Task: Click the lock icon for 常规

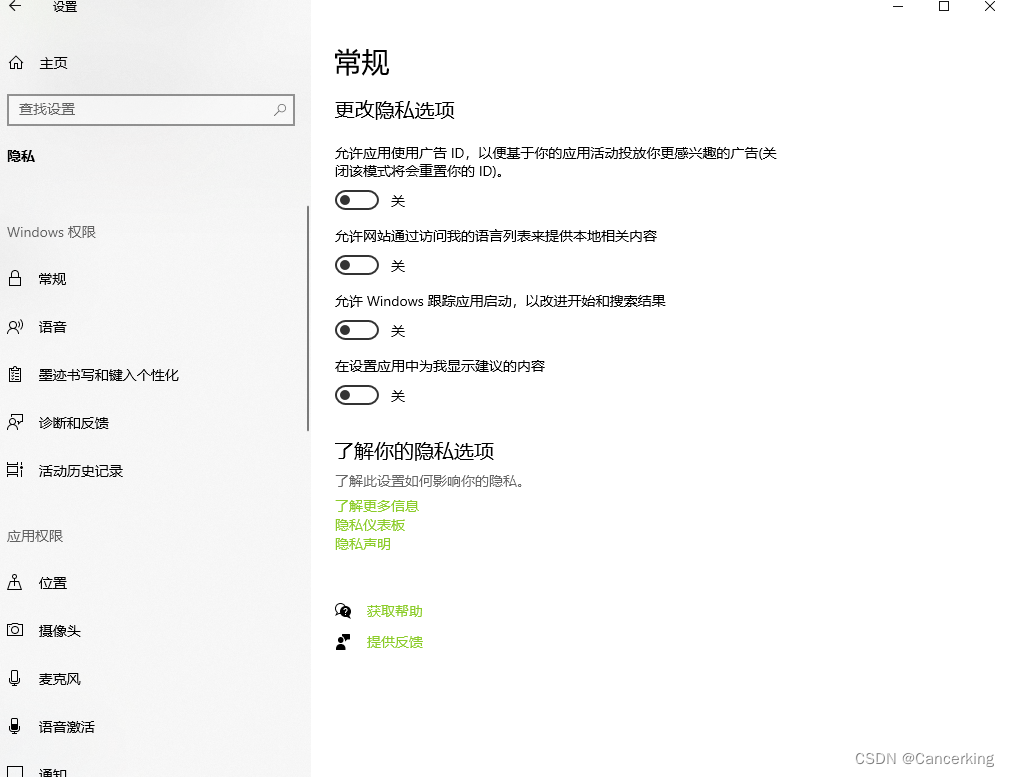Action: pyautogui.click(x=15, y=279)
